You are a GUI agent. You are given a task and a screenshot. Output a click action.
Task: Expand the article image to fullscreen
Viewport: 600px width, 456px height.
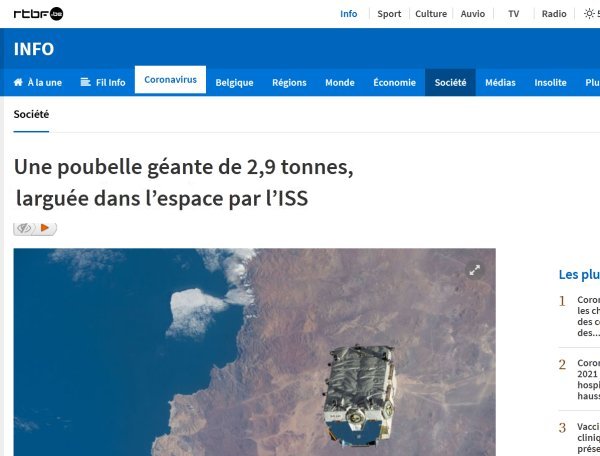(474, 270)
